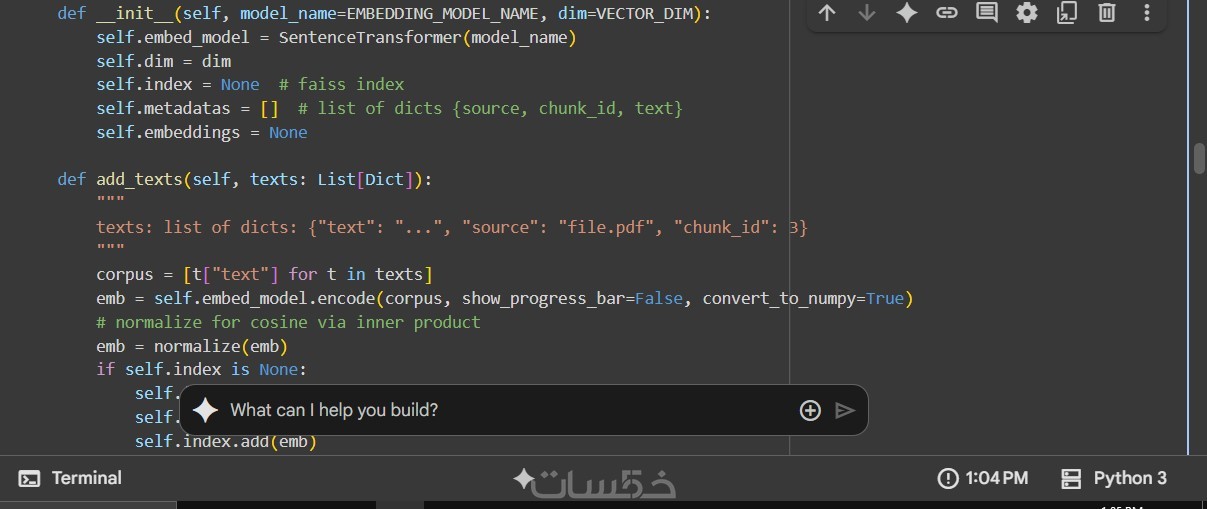Image resolution: width=1207 pixels, height=509 pixels.
Task: Send the prompt with the arrow icon
Action: tap(845, 410)
